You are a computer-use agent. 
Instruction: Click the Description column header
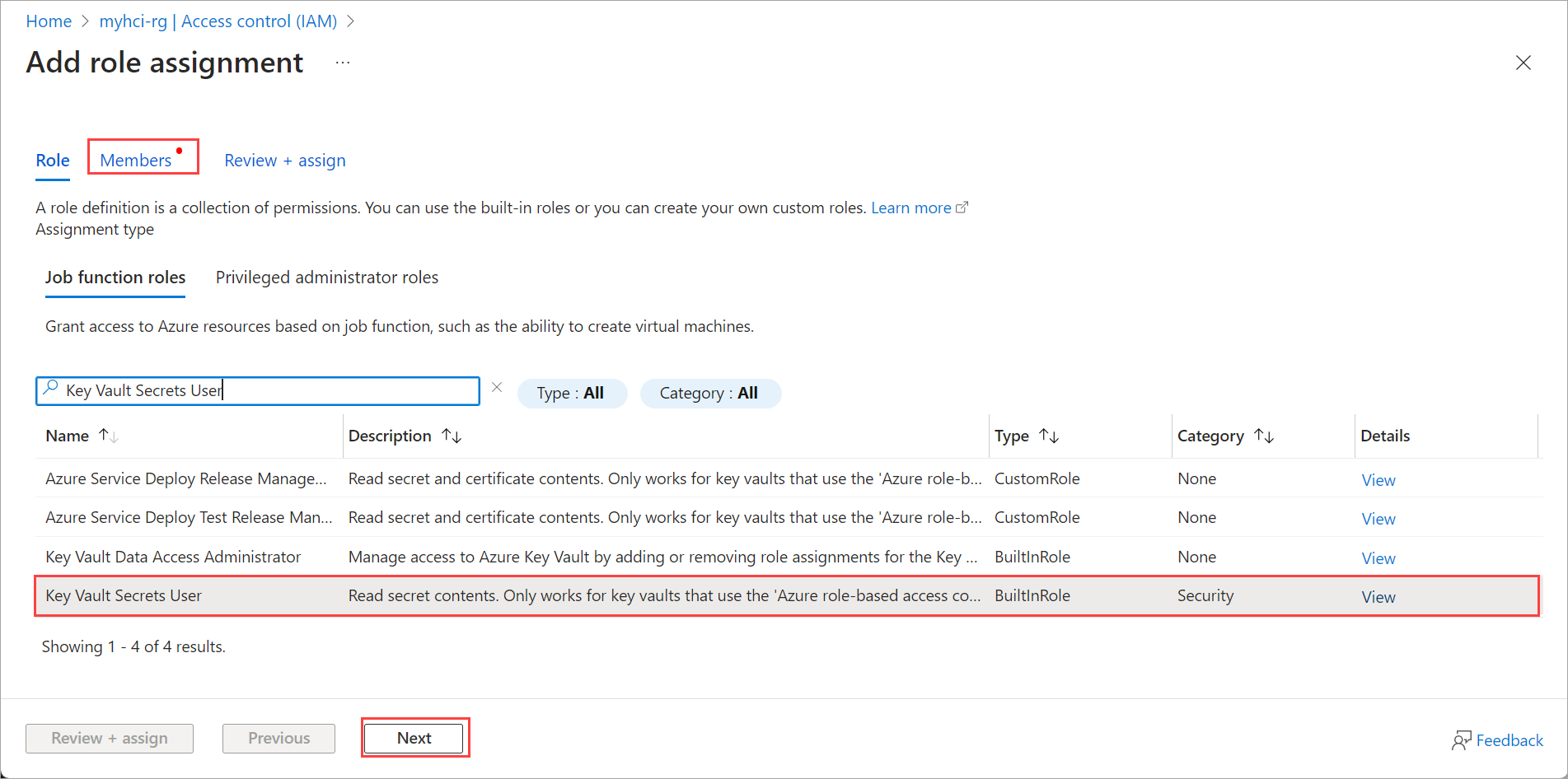(390, 436)
